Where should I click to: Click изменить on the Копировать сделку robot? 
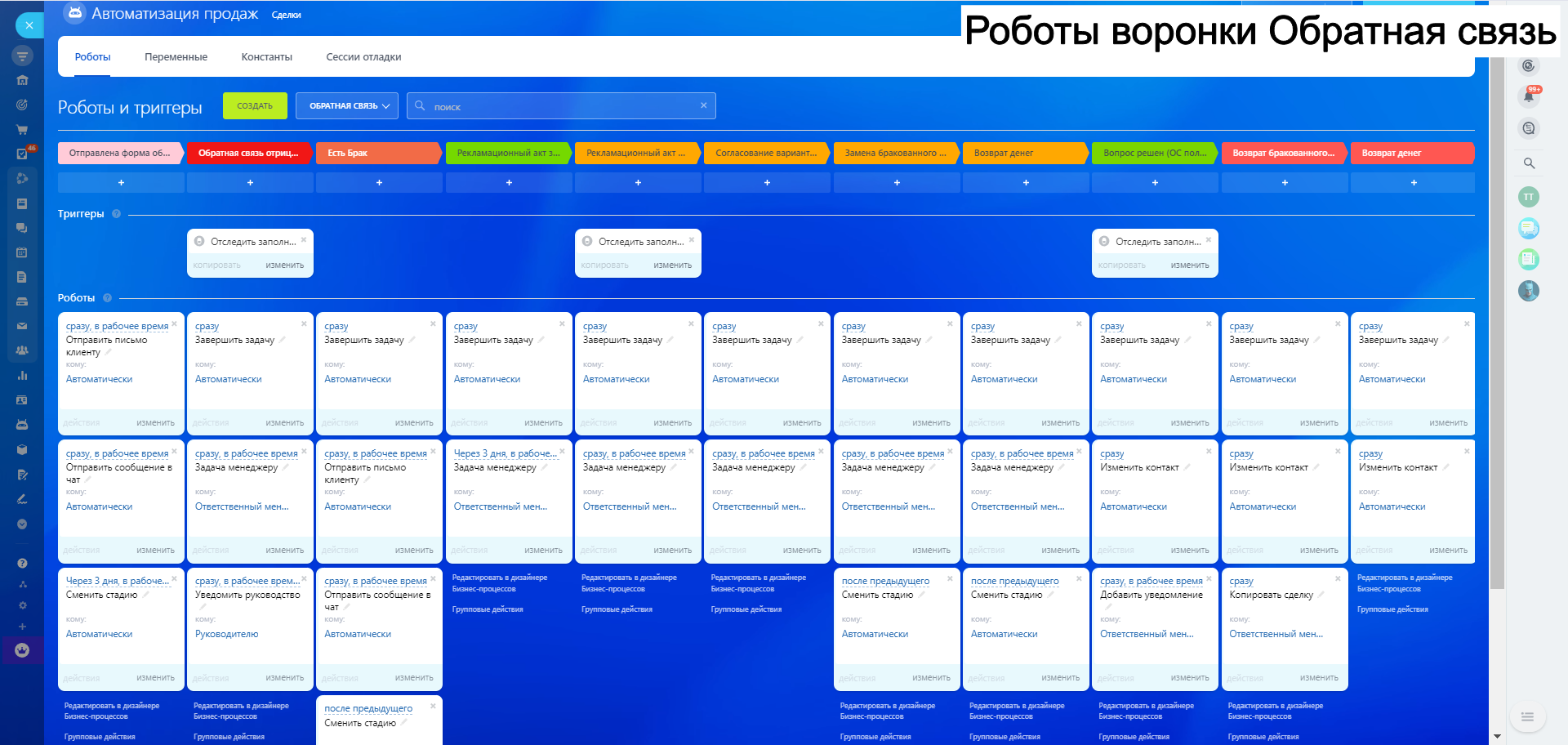point(1319,678)
